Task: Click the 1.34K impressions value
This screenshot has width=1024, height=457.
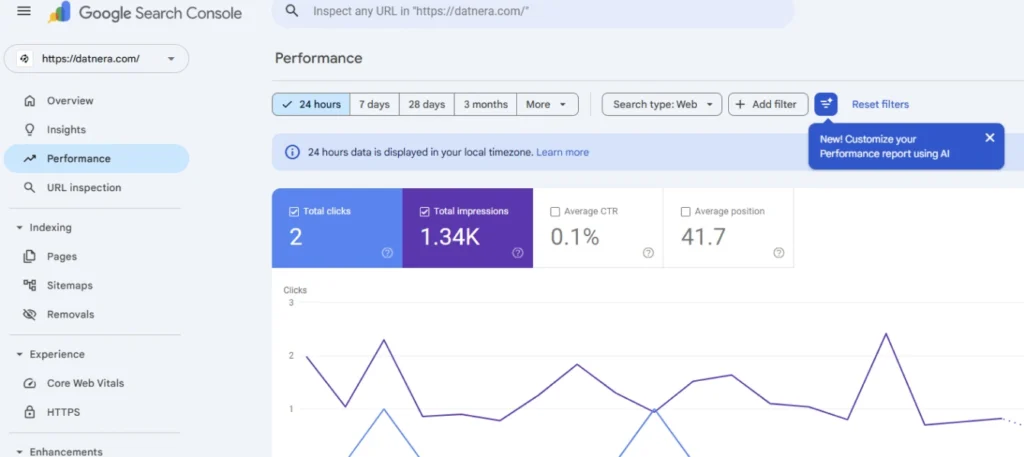Action: 450,237
